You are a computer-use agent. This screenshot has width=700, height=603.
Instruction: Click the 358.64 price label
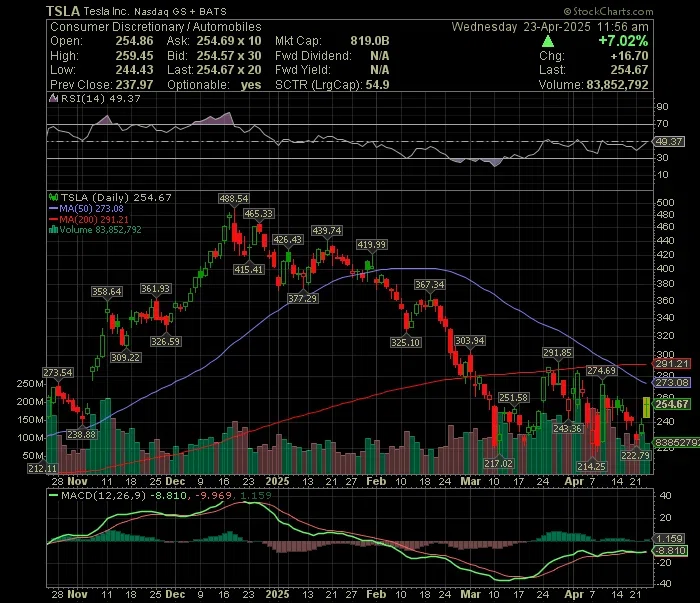pos(107,291)
